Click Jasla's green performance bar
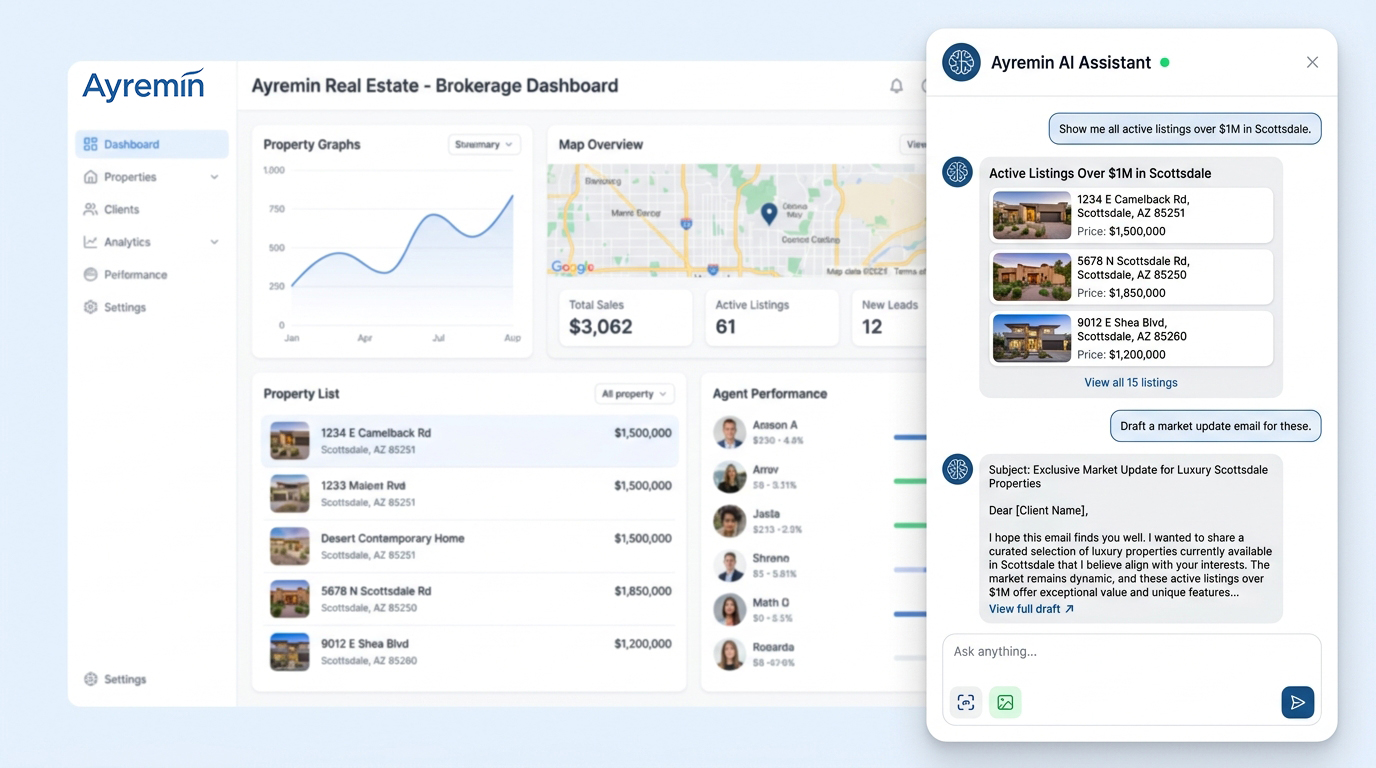Image resolution: width=1376 pixels, height=768 pixels. [910, 525]
